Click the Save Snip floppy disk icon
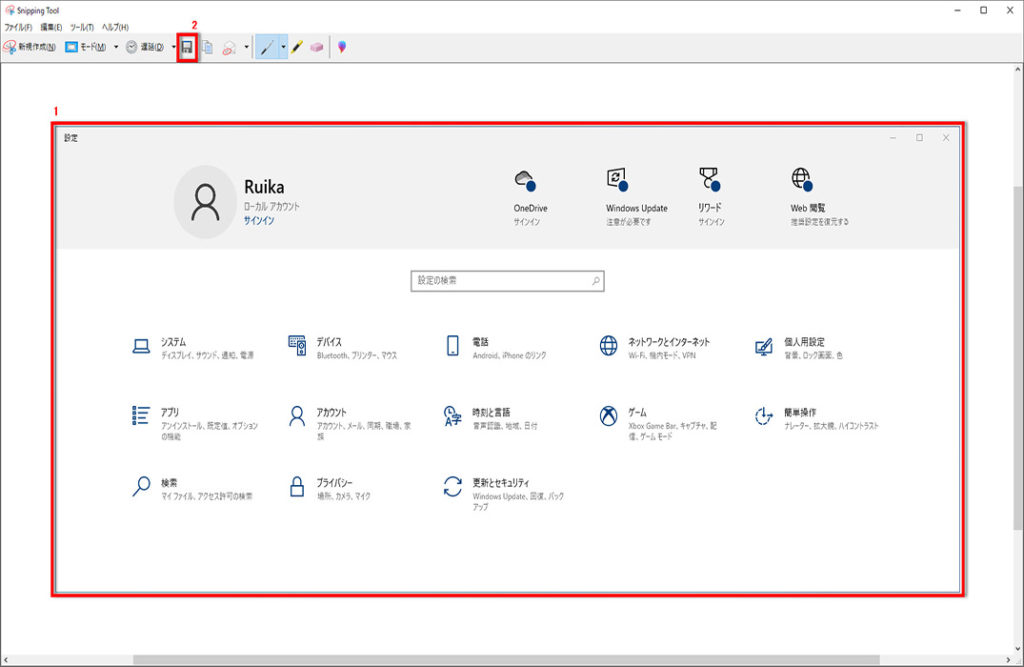This screenshot has width=1024, height=667. 187,47
